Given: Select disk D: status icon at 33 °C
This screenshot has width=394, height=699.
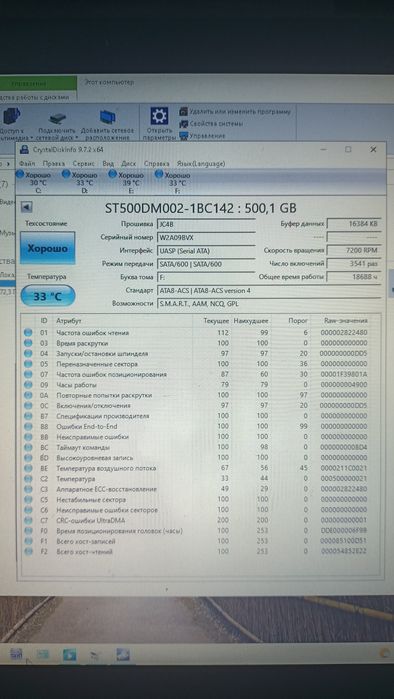Looking at the screenshot, I should tap(66, 174).
